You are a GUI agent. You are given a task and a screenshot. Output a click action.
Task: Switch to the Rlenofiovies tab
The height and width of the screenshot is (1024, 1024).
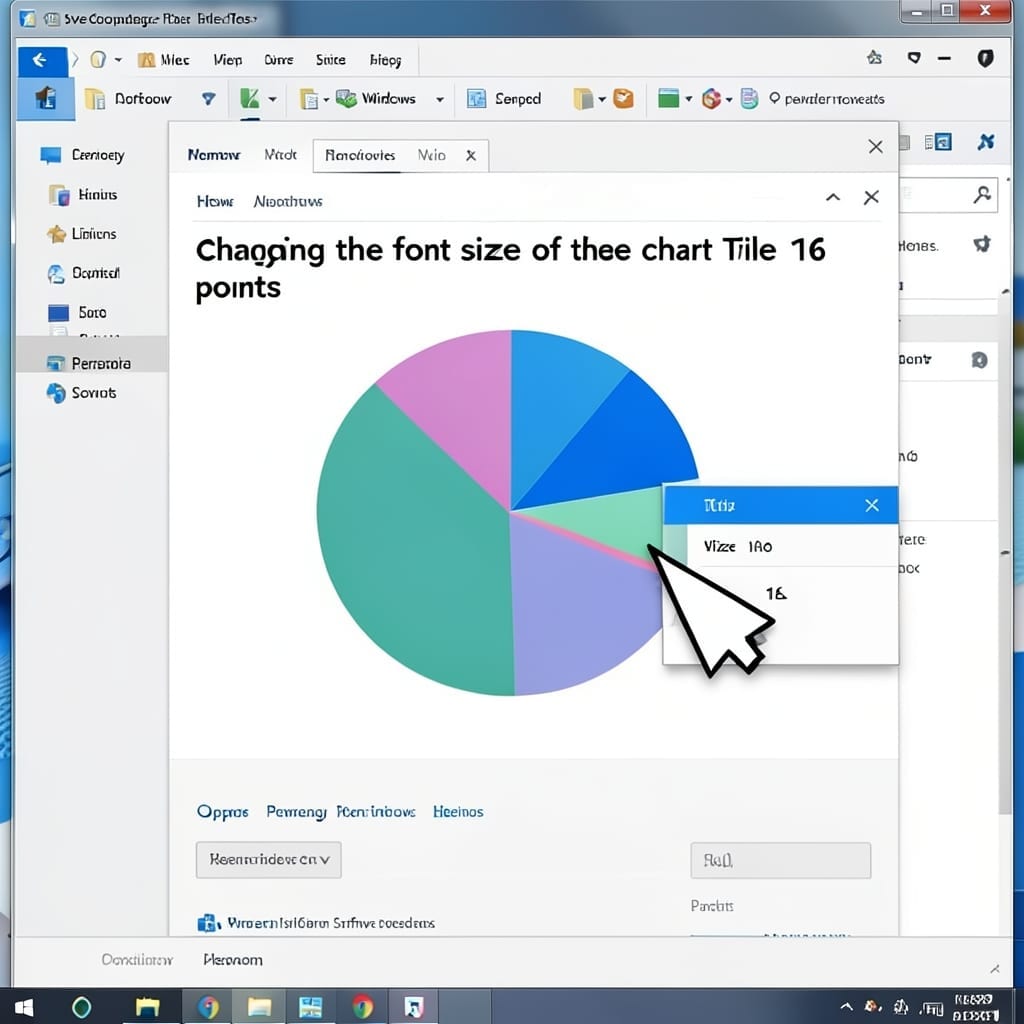pos(360,155)
